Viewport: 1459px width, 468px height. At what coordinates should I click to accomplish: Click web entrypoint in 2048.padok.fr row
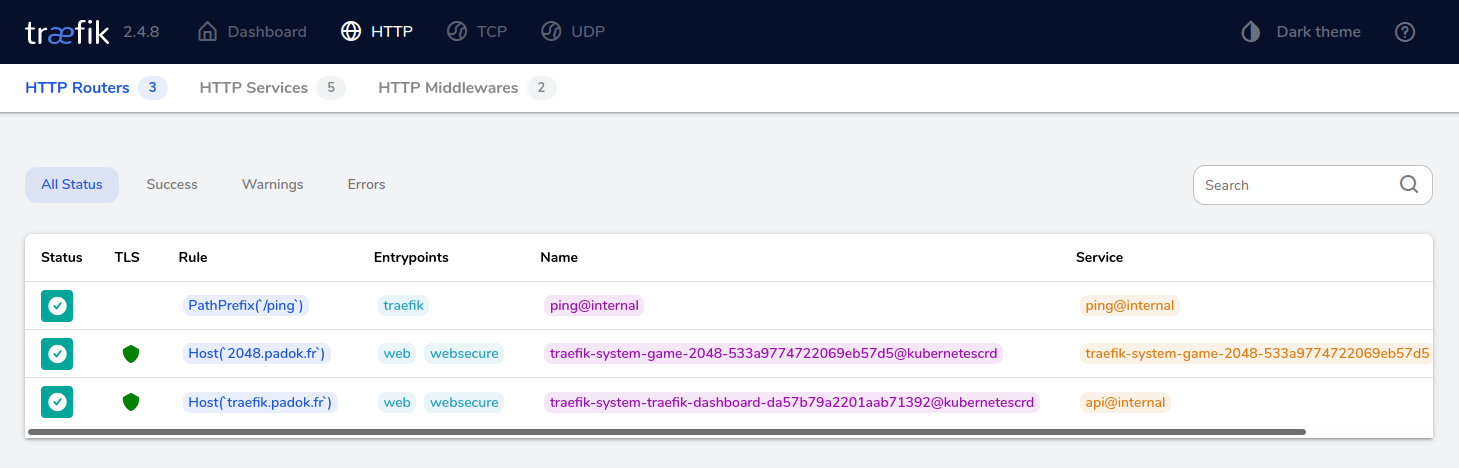[x=397, y=354]
